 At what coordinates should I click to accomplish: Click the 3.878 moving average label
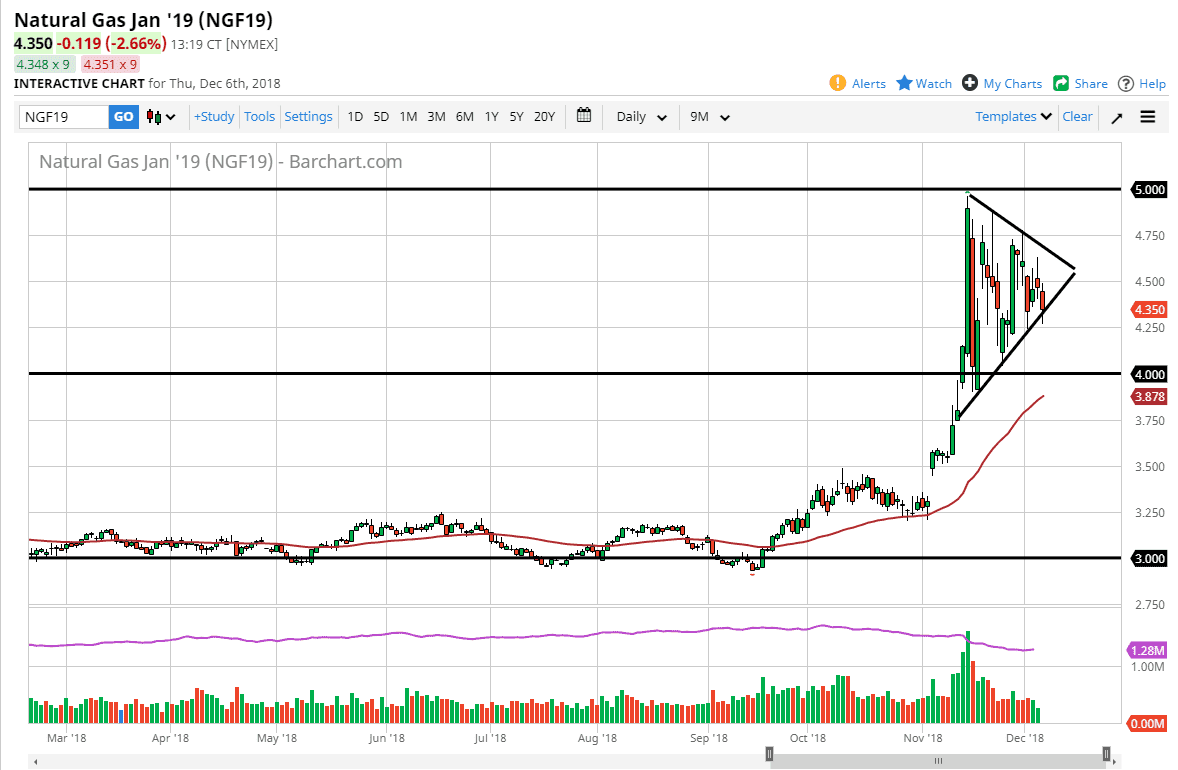click(x=1149, y=397)
